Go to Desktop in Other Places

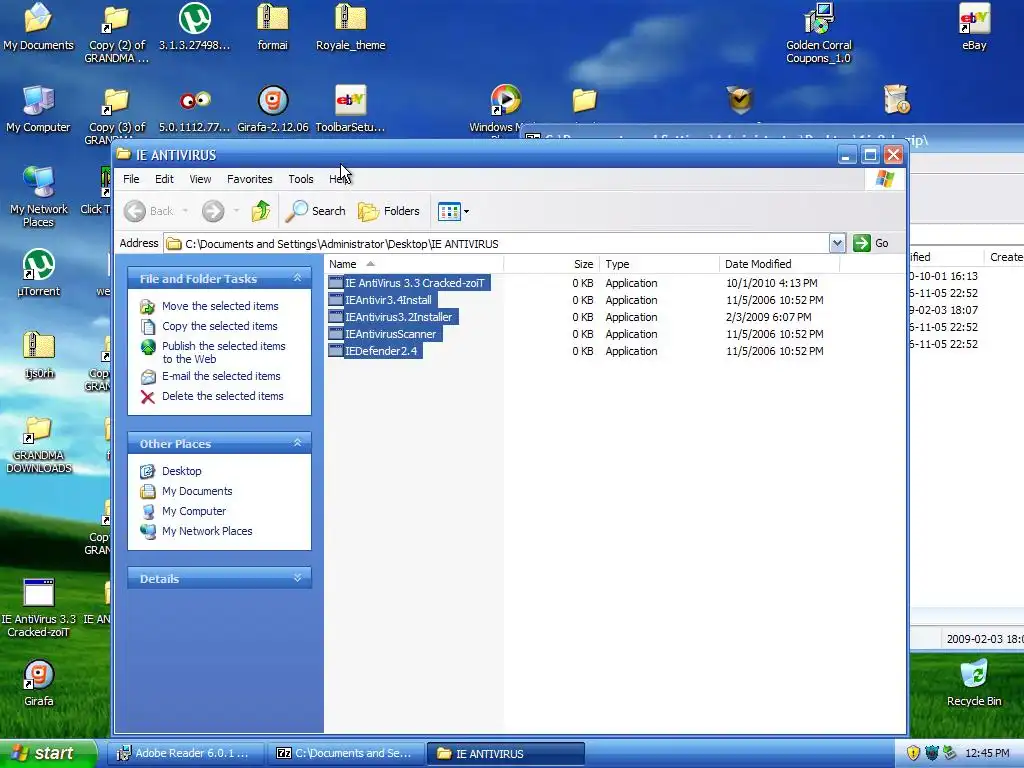pos(182,471)
